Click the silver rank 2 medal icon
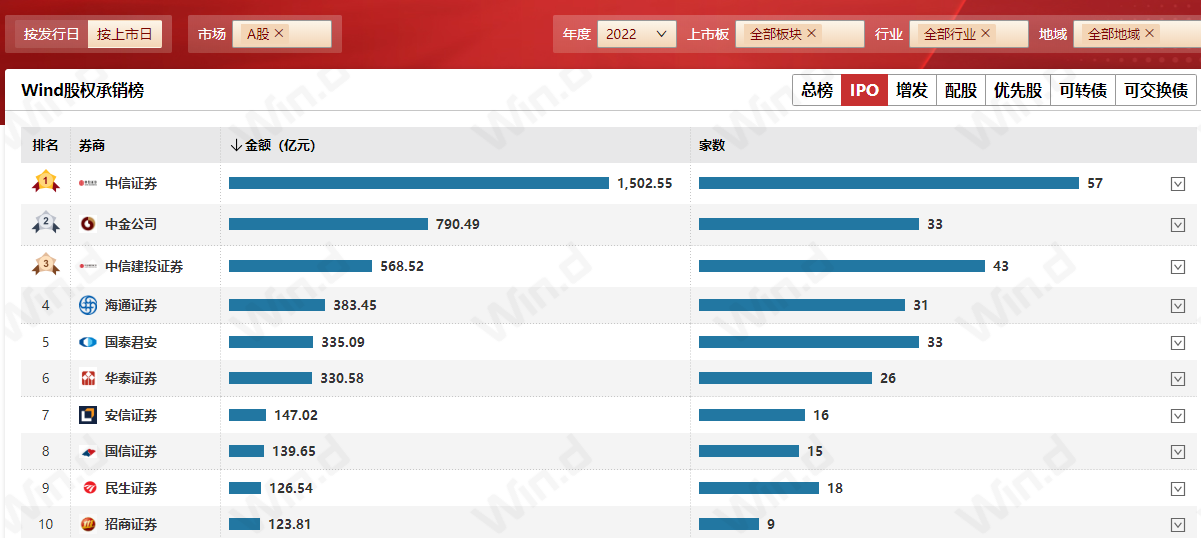Viewport: 1201px width, 538px height. click(x=45, y=224)
